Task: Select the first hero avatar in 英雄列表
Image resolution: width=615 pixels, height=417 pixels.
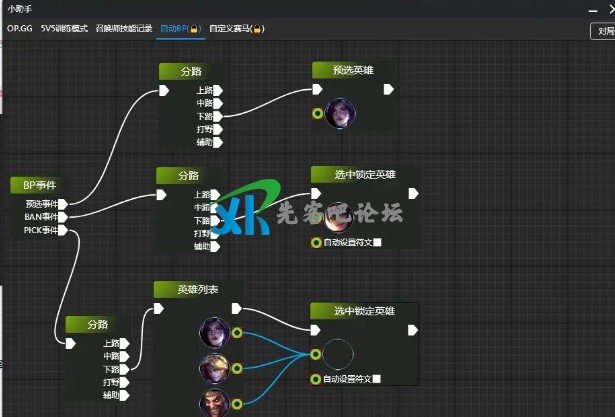Action: tap(215, 332)
